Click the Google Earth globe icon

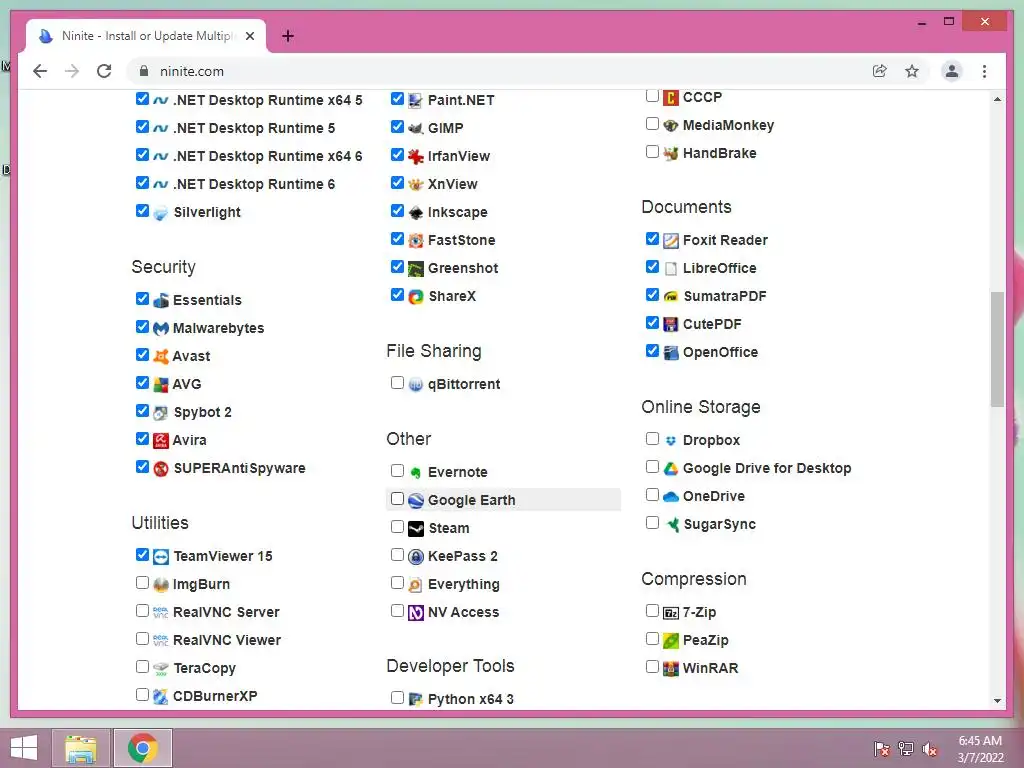(x=415, y=501)
